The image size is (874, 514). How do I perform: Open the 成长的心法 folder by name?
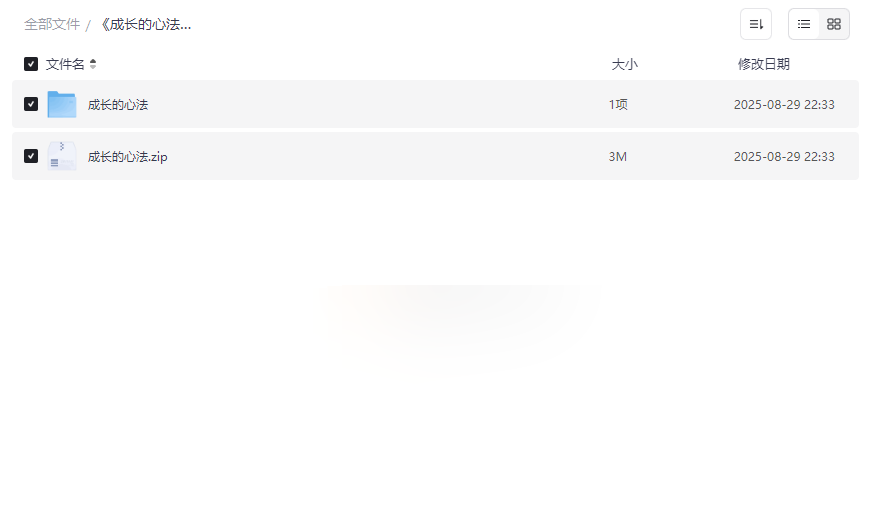[x=118, y=104]
